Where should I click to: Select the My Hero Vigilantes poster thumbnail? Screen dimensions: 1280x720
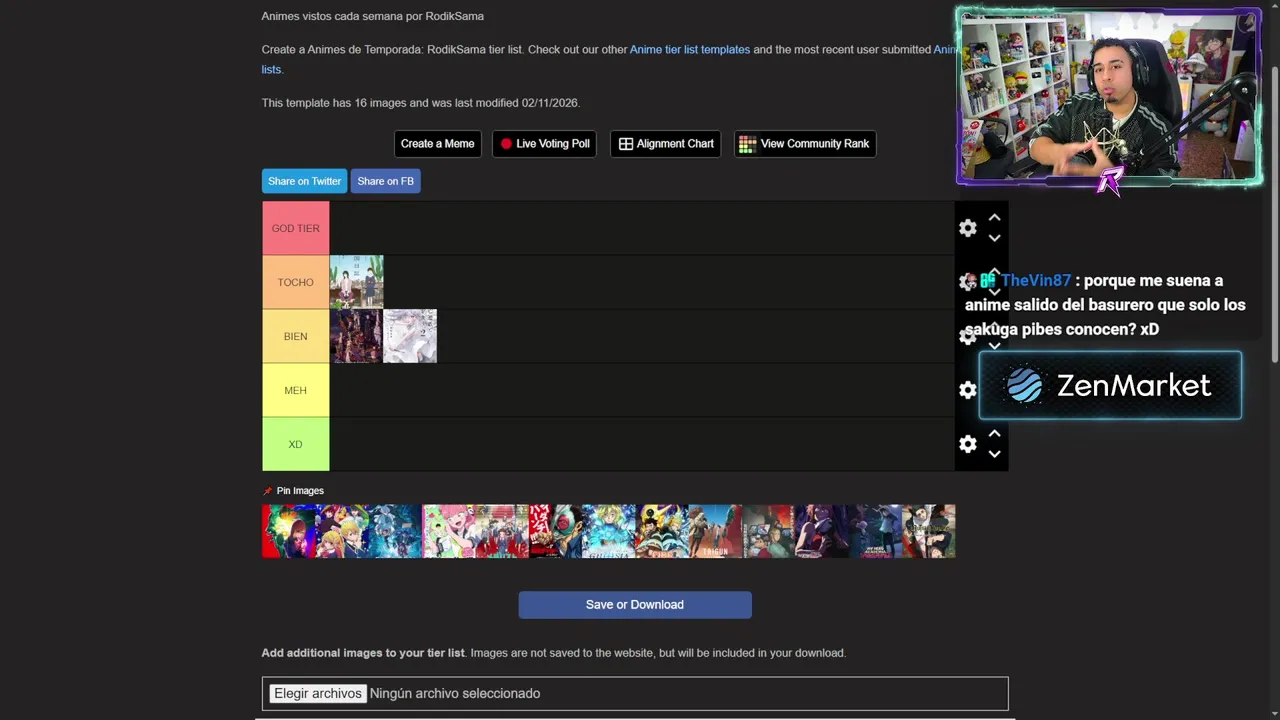tap(875, 531)
